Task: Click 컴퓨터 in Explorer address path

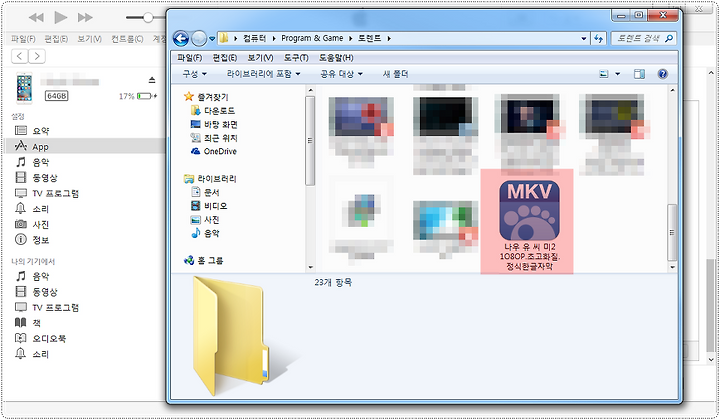Action: click(254, 39)
